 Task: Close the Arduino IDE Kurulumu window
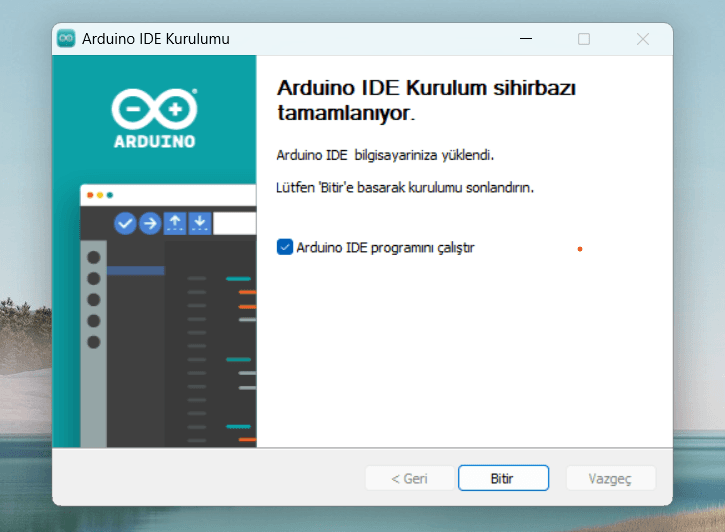click(x=643, y=39)
